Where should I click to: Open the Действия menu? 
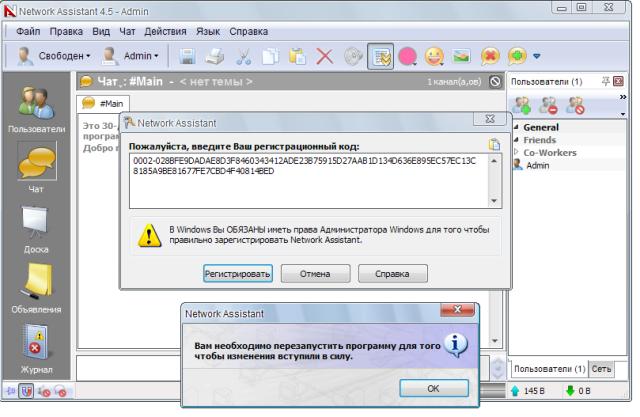pyautogui.click(x=165, y=31)
